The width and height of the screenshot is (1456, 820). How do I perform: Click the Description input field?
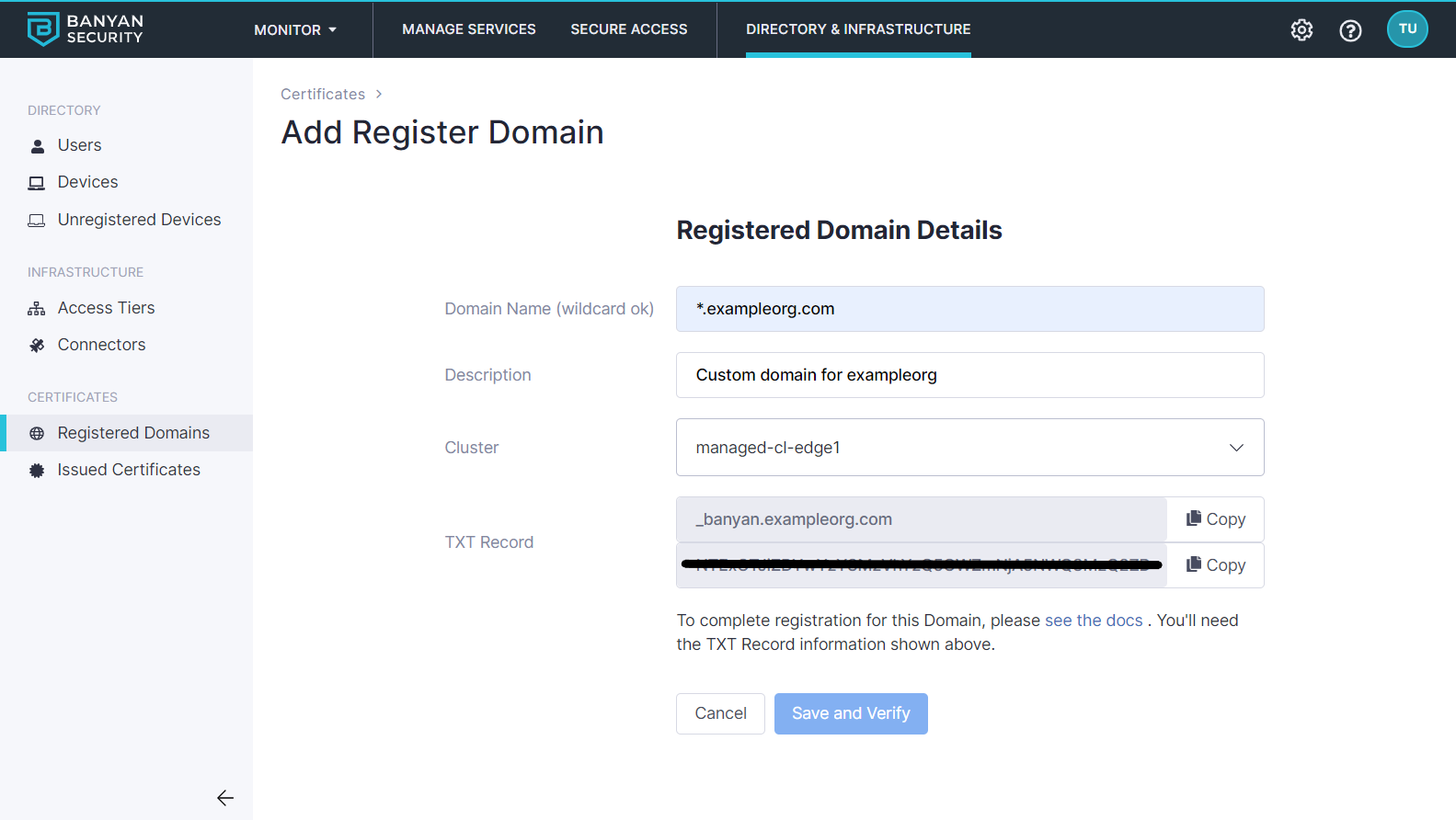click(969, 375)
